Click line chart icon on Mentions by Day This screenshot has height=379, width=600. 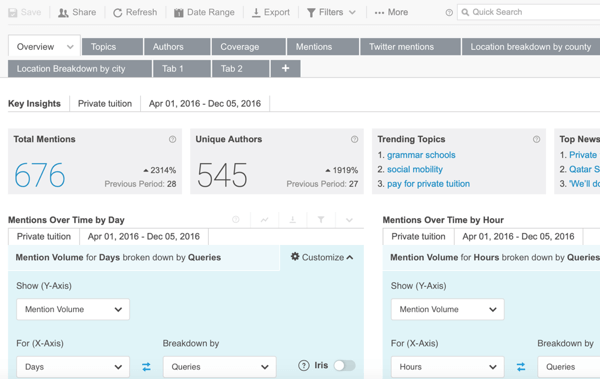(264, 220)
